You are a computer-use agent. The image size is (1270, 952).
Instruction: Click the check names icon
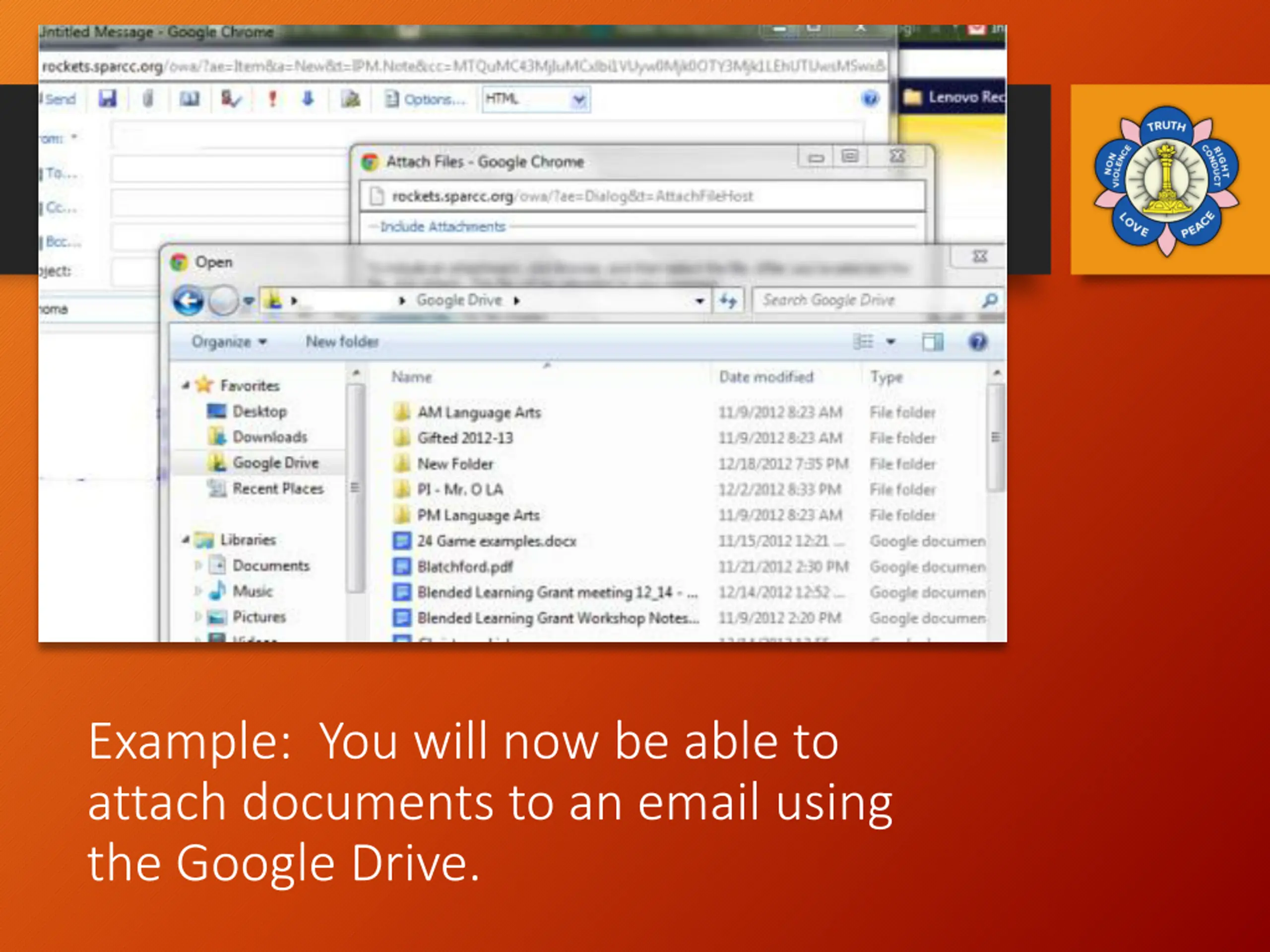click(231, 99)
